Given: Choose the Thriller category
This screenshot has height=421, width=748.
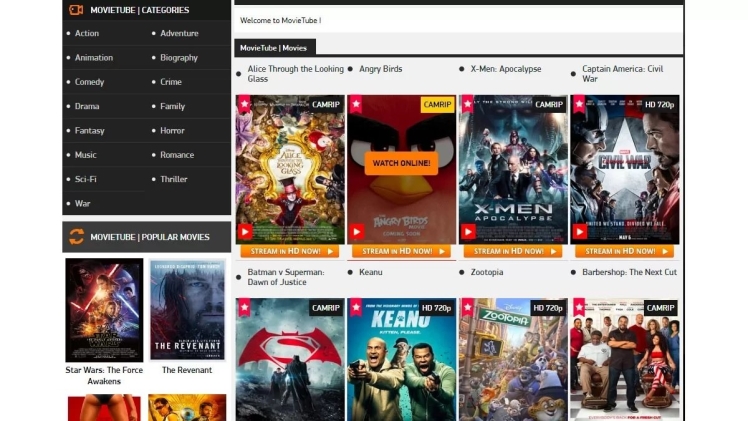Looking at the screenshot, I should tap(174, 179).
